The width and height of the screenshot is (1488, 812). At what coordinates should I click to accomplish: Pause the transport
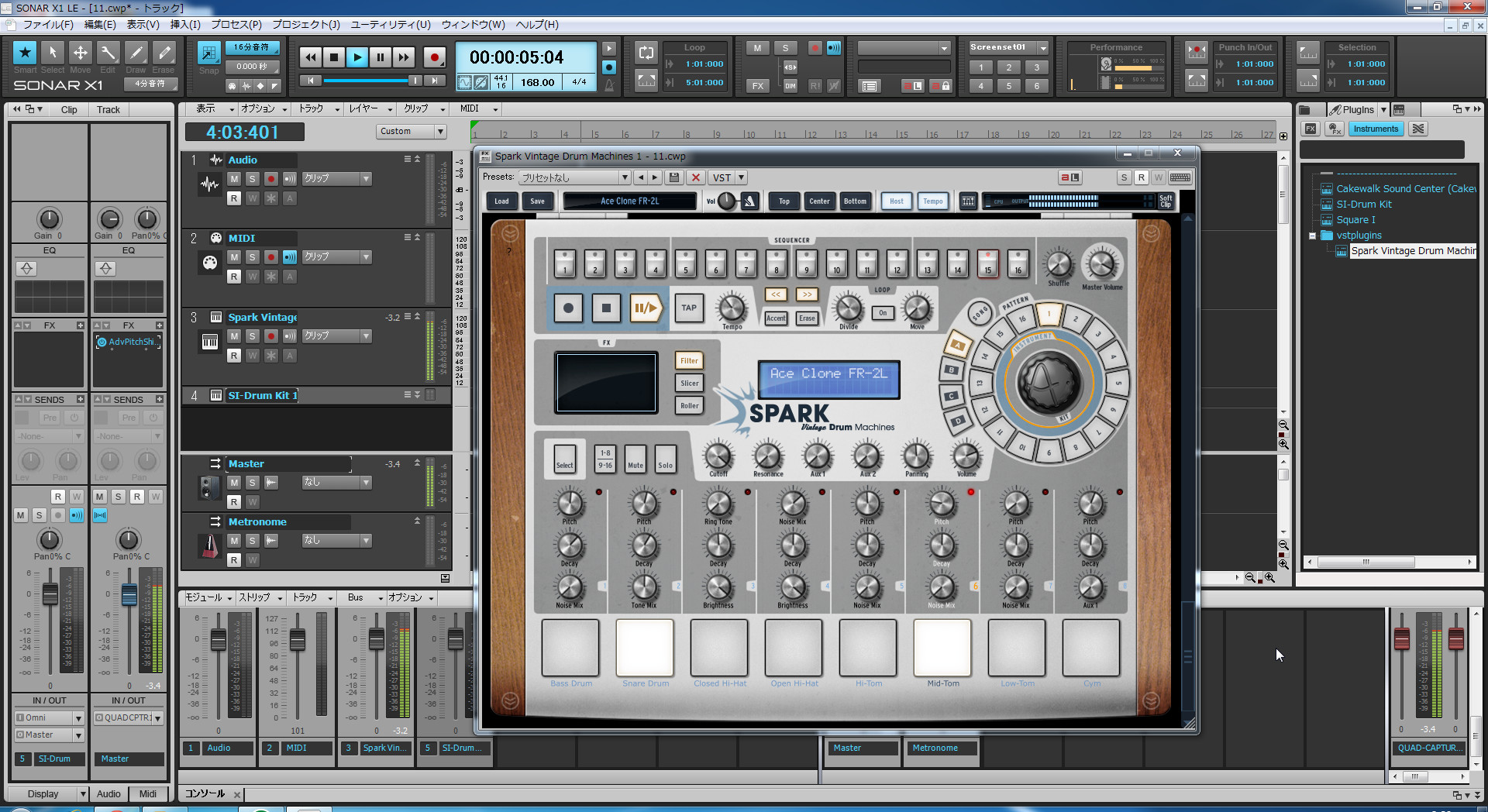(381, 57)
